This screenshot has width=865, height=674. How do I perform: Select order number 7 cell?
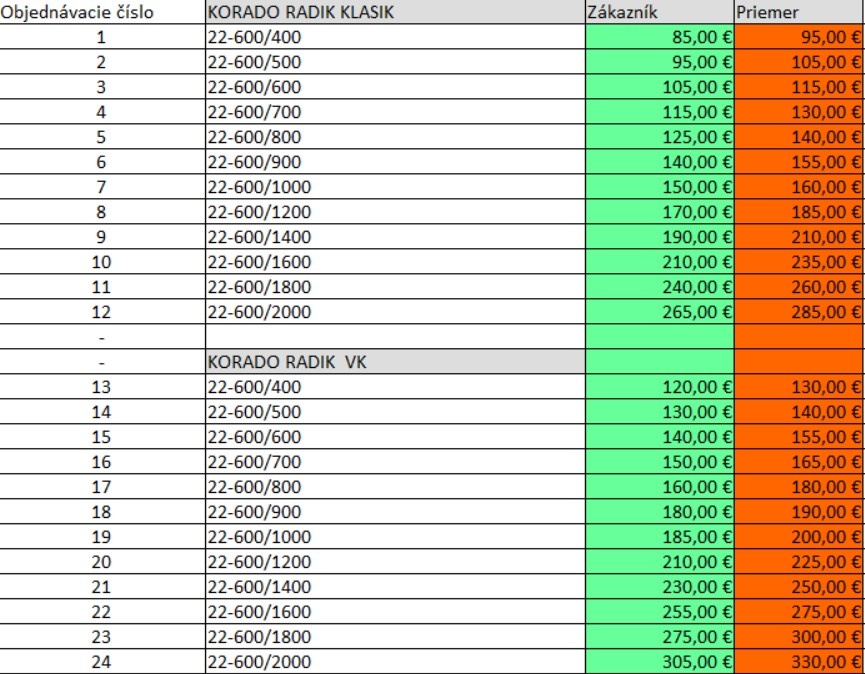click(x=102, y=187)
